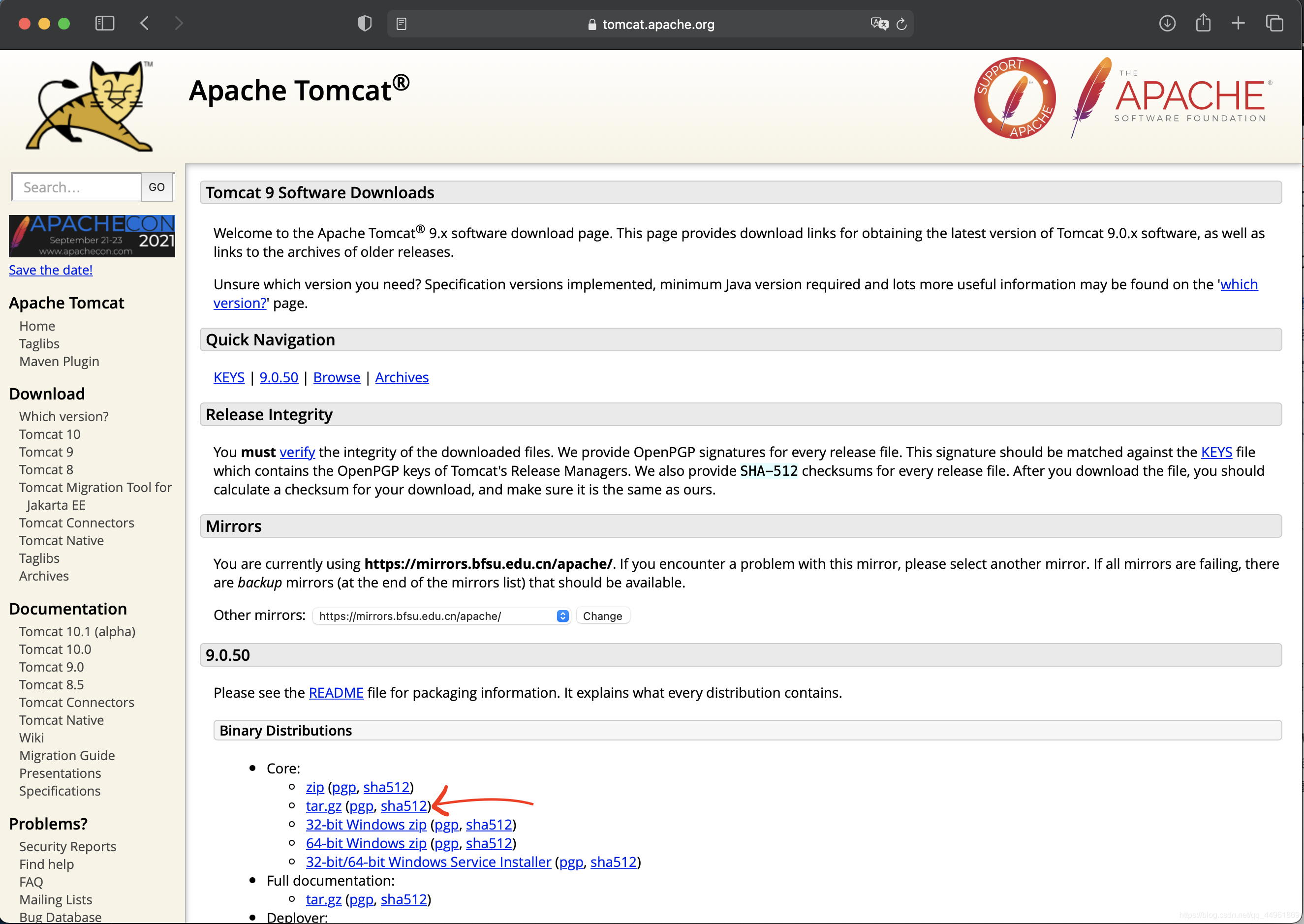
Task: Show the tab overview
Action: tap(1275, 23)
